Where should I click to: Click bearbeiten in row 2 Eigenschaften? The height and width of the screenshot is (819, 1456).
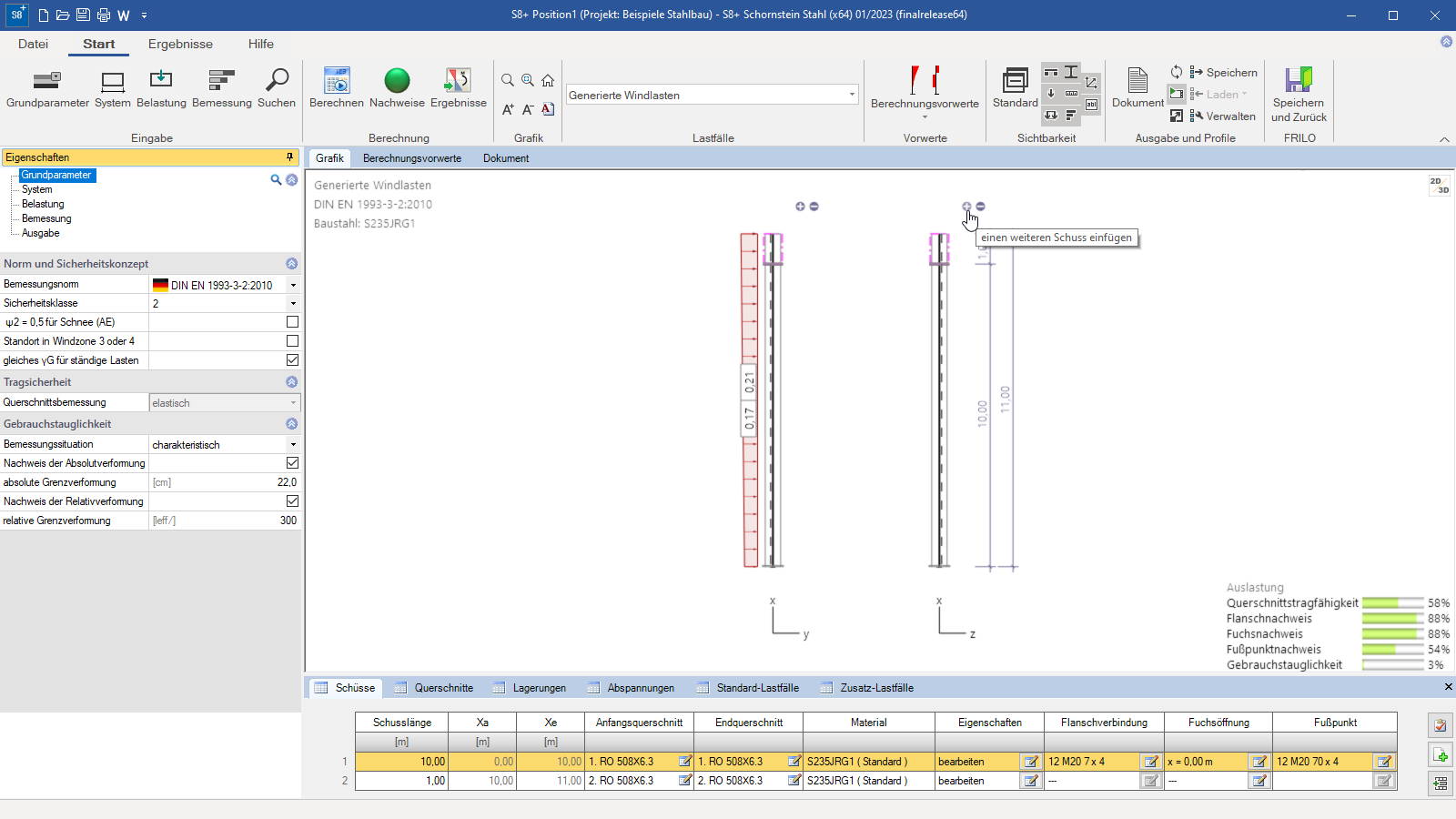point(961,781)
